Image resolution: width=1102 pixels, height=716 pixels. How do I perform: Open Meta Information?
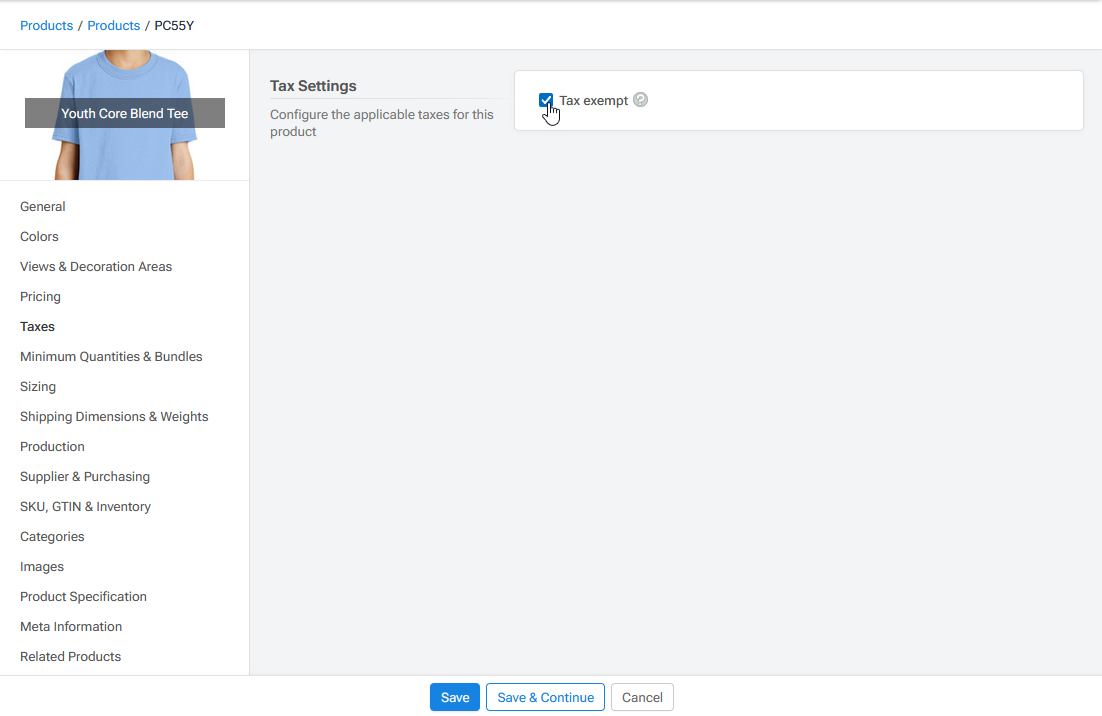[71, 627]
